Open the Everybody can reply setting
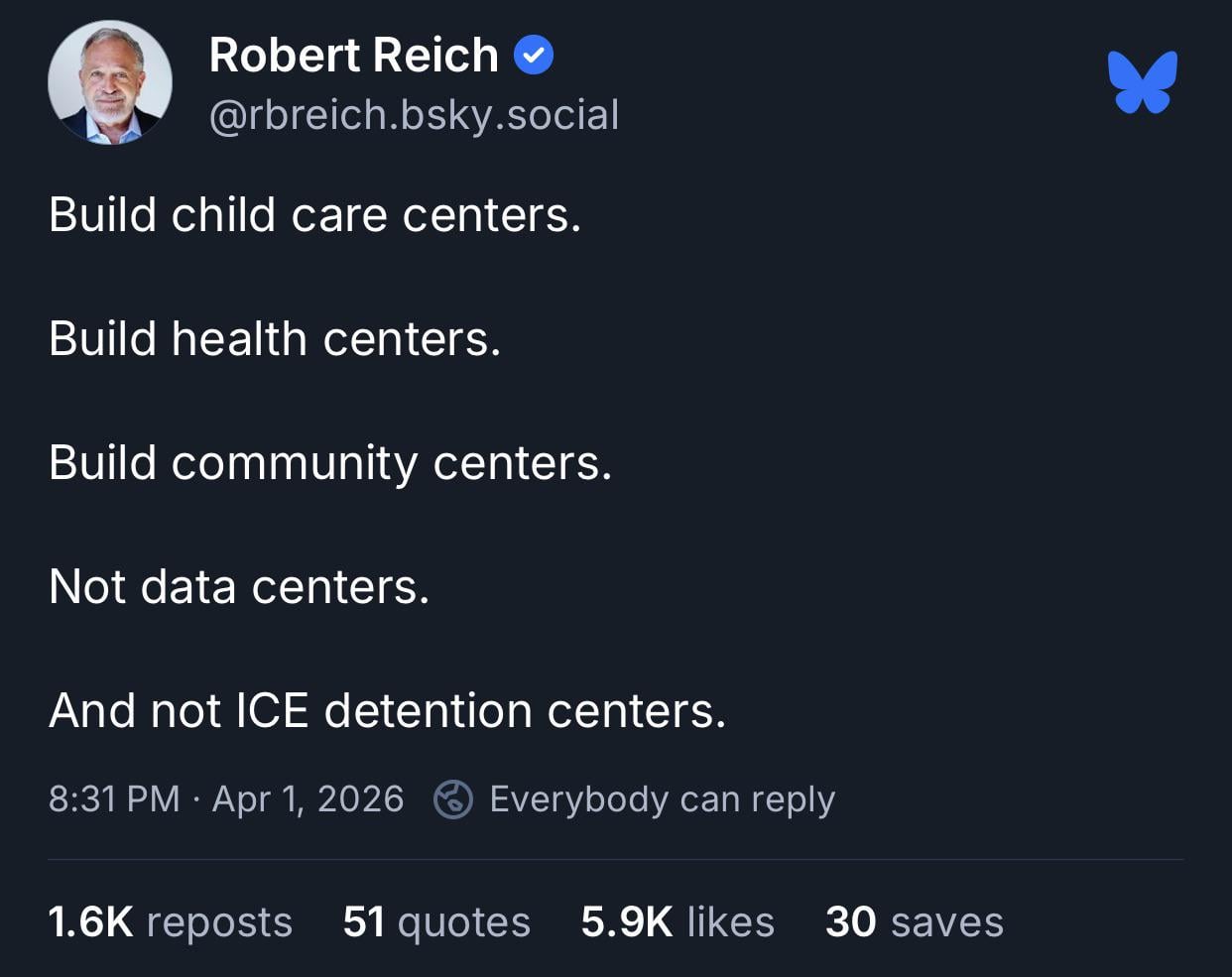The width and height of the screenshot is (1232, 977). point(662,798)
